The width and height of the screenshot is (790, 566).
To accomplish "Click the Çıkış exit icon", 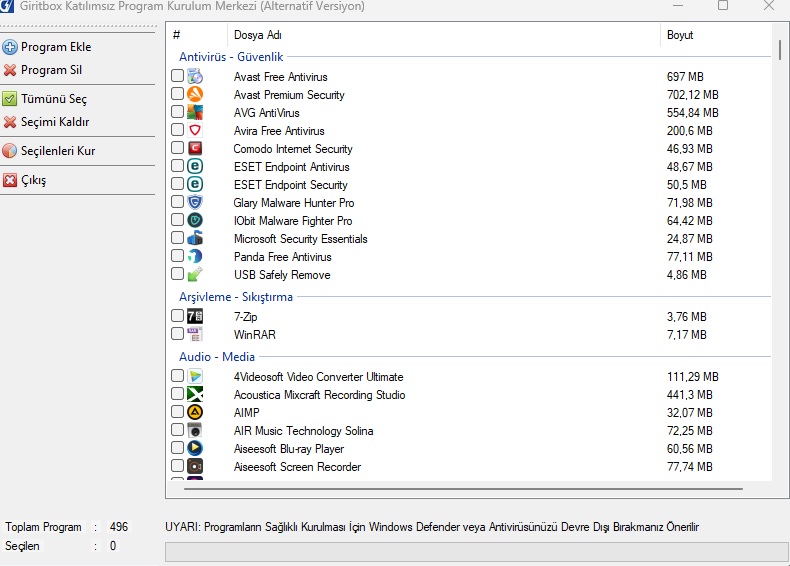I will pos(10,180).
